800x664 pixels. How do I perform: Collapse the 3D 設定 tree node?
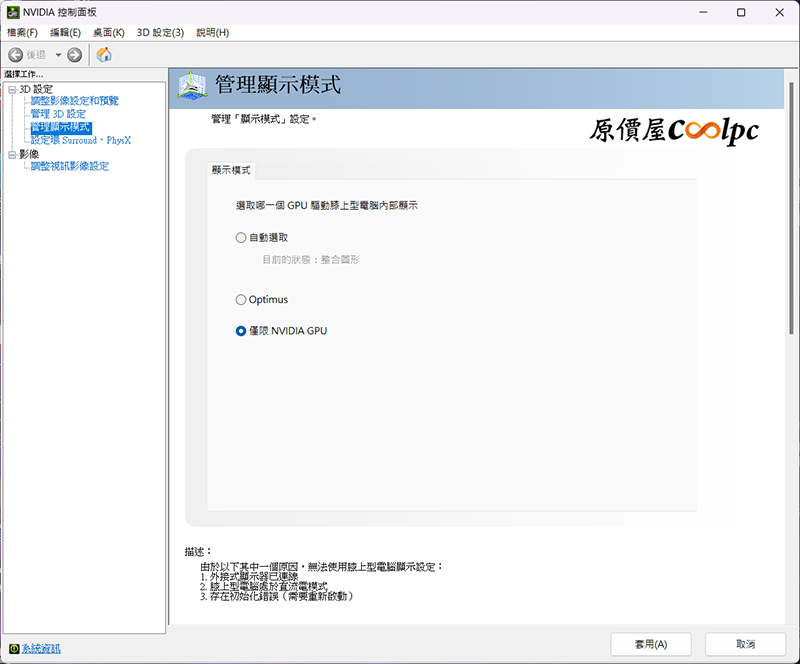[12, 90]
